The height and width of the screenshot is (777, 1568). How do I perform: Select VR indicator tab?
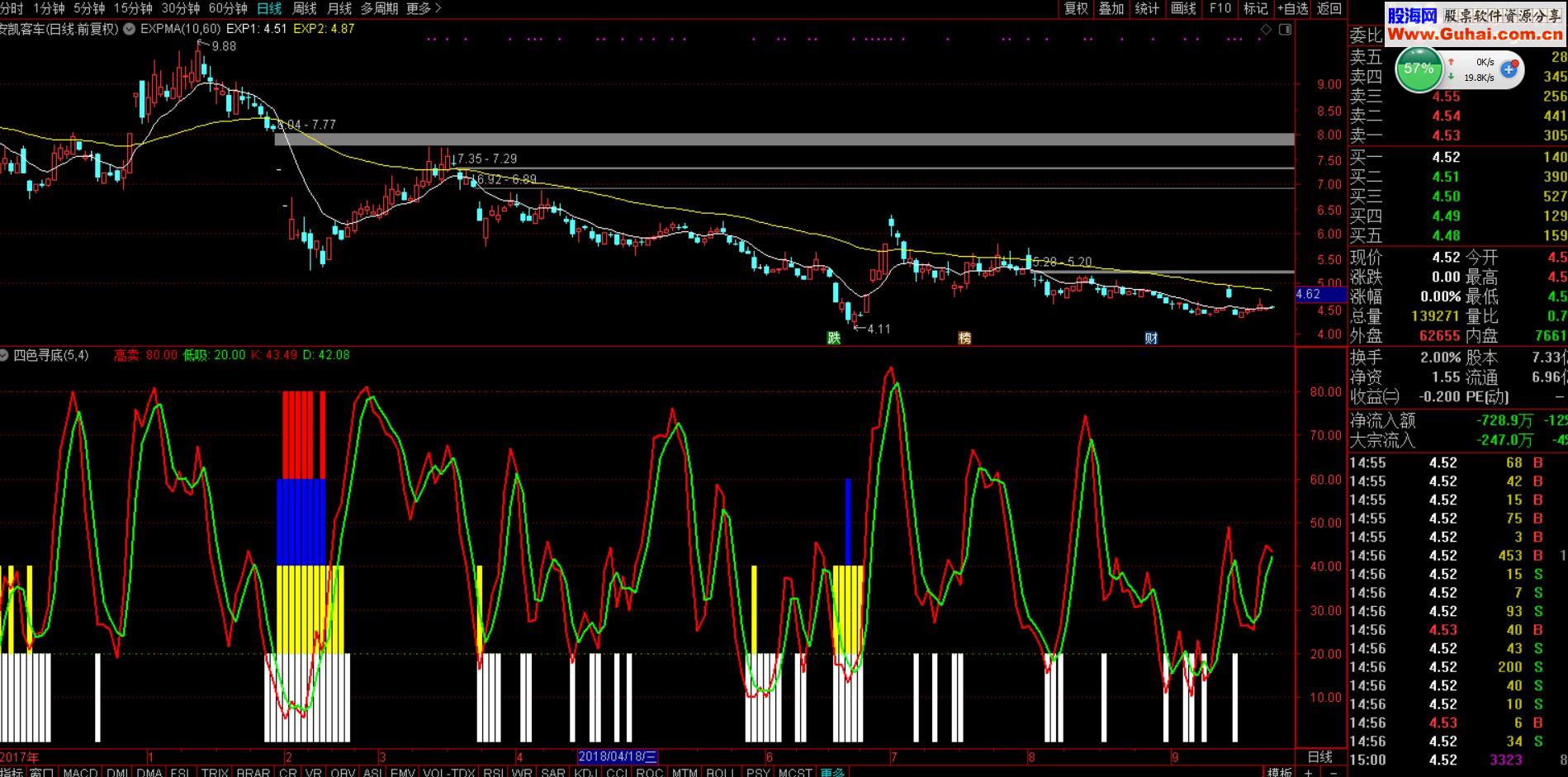(313, 772)
